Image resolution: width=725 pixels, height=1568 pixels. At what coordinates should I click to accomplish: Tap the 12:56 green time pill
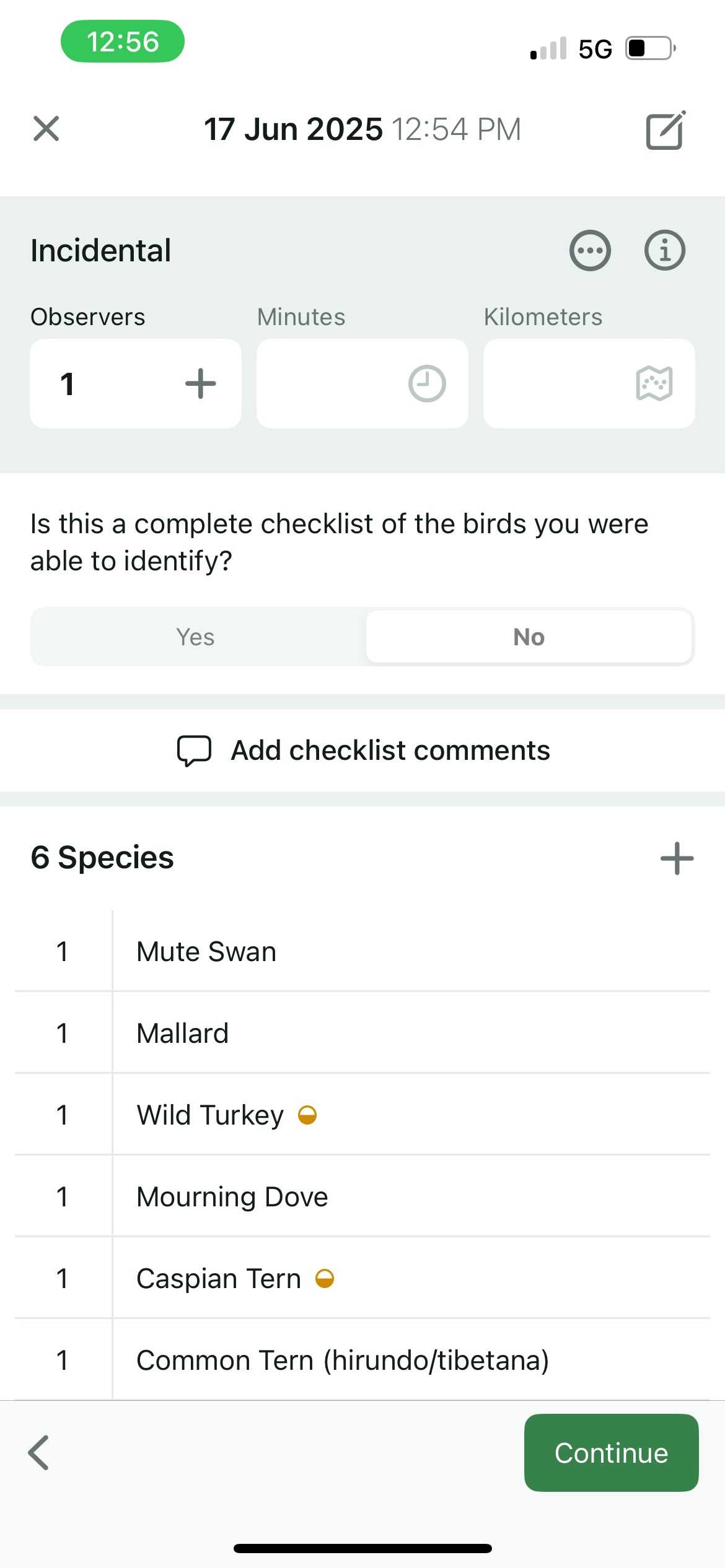point(123,41)
